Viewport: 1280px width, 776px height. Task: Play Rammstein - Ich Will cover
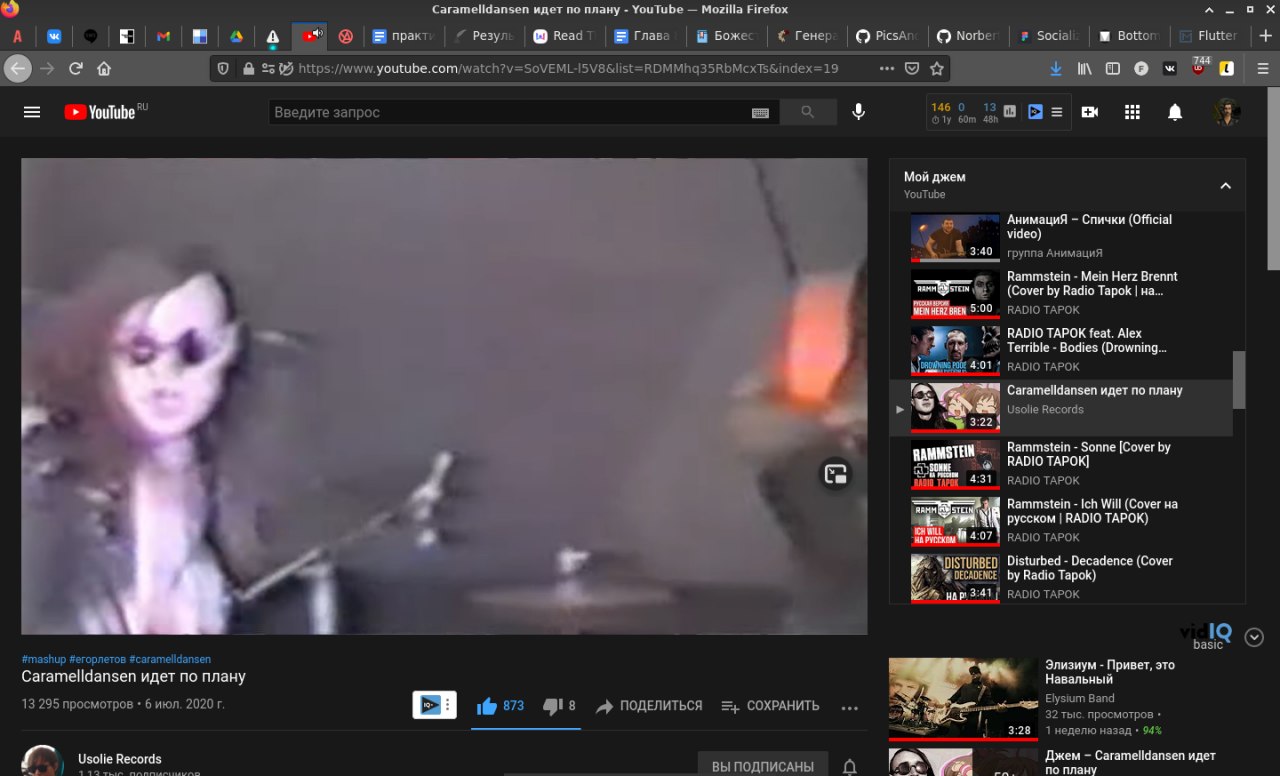(x=1060, y=522)
